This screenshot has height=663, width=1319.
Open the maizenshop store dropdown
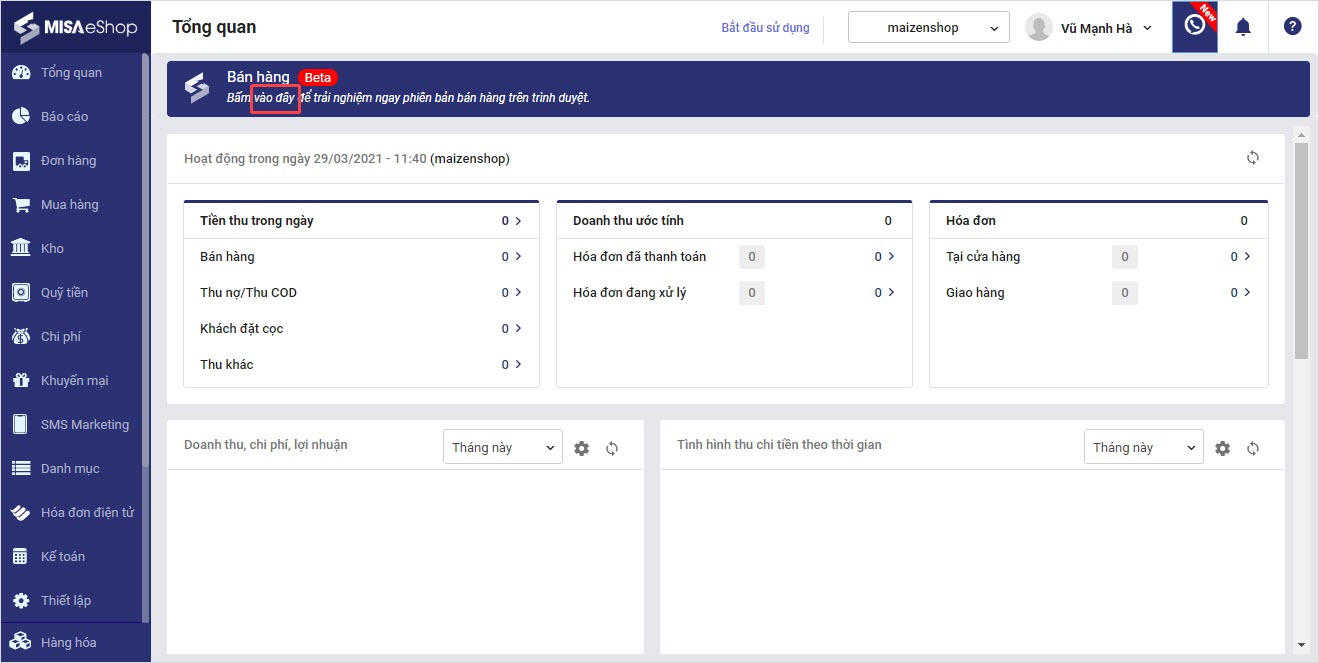[927, 28]
